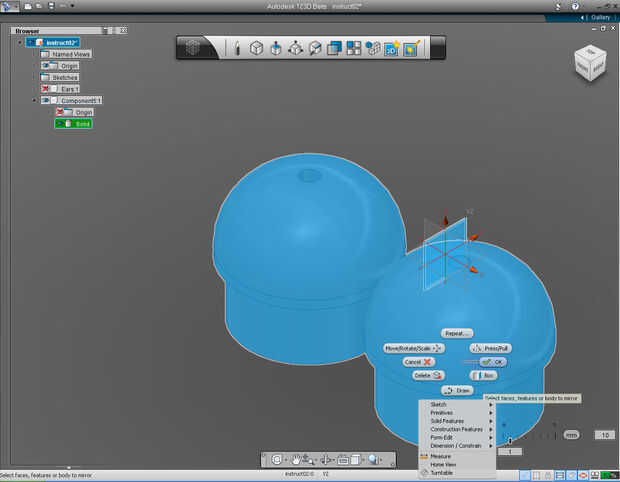The height and width of the screenshot is (482, 620).
Task: Close the Browser panel
Action: [123, 30]
